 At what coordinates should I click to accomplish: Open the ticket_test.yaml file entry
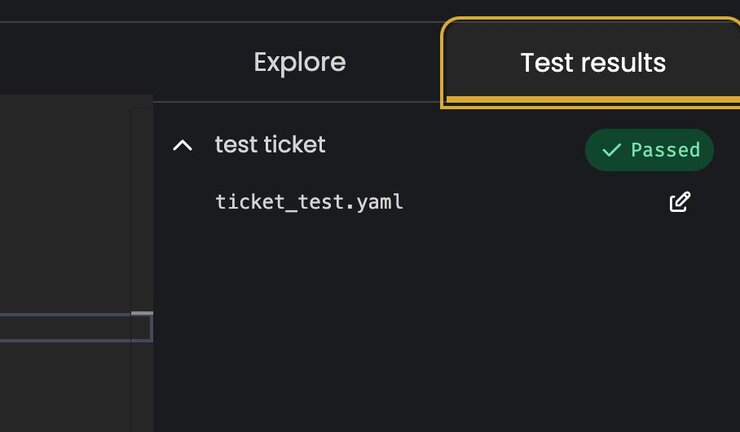[309, 202]
